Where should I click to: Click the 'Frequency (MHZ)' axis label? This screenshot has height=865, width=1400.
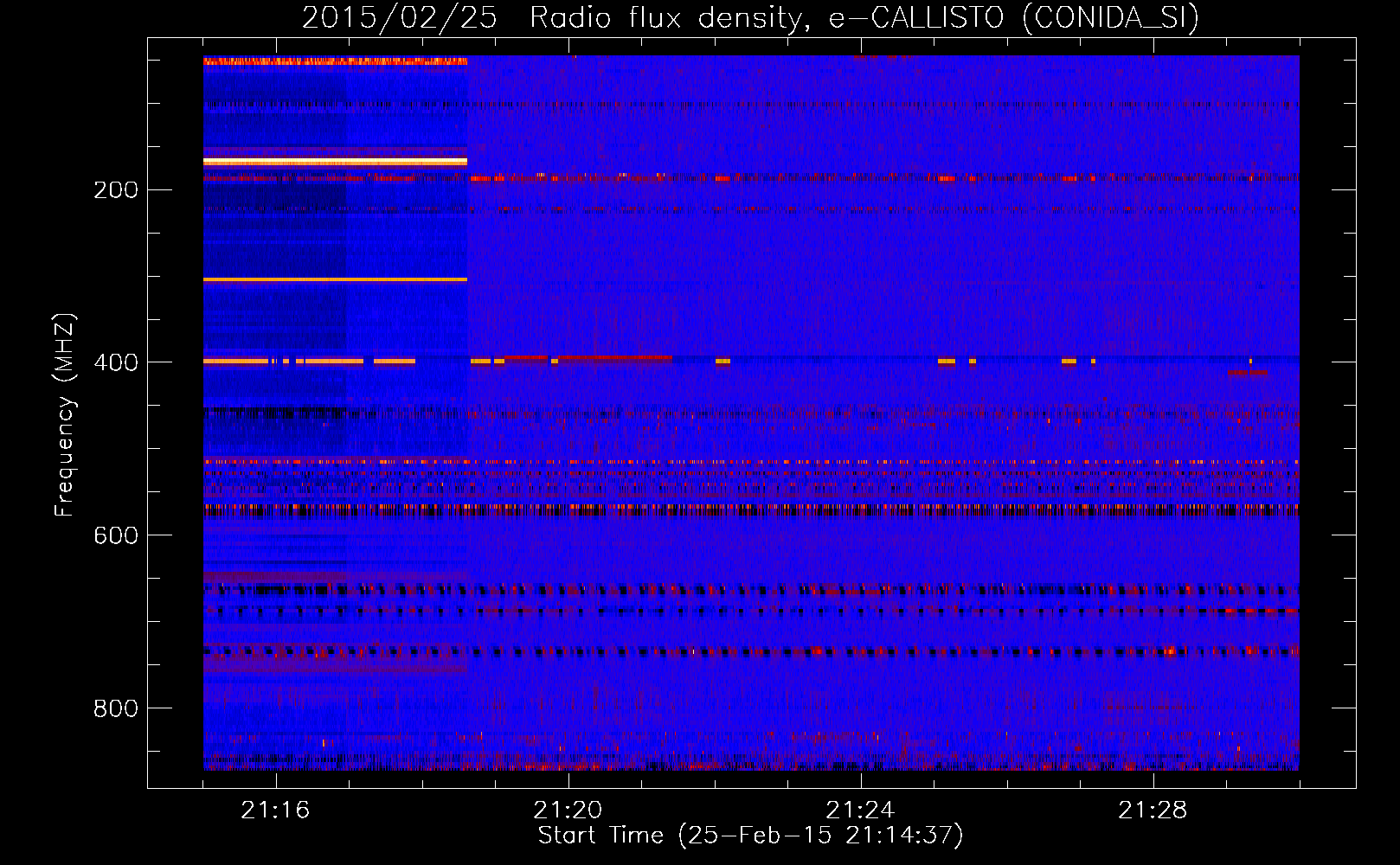tap(65, 414)
